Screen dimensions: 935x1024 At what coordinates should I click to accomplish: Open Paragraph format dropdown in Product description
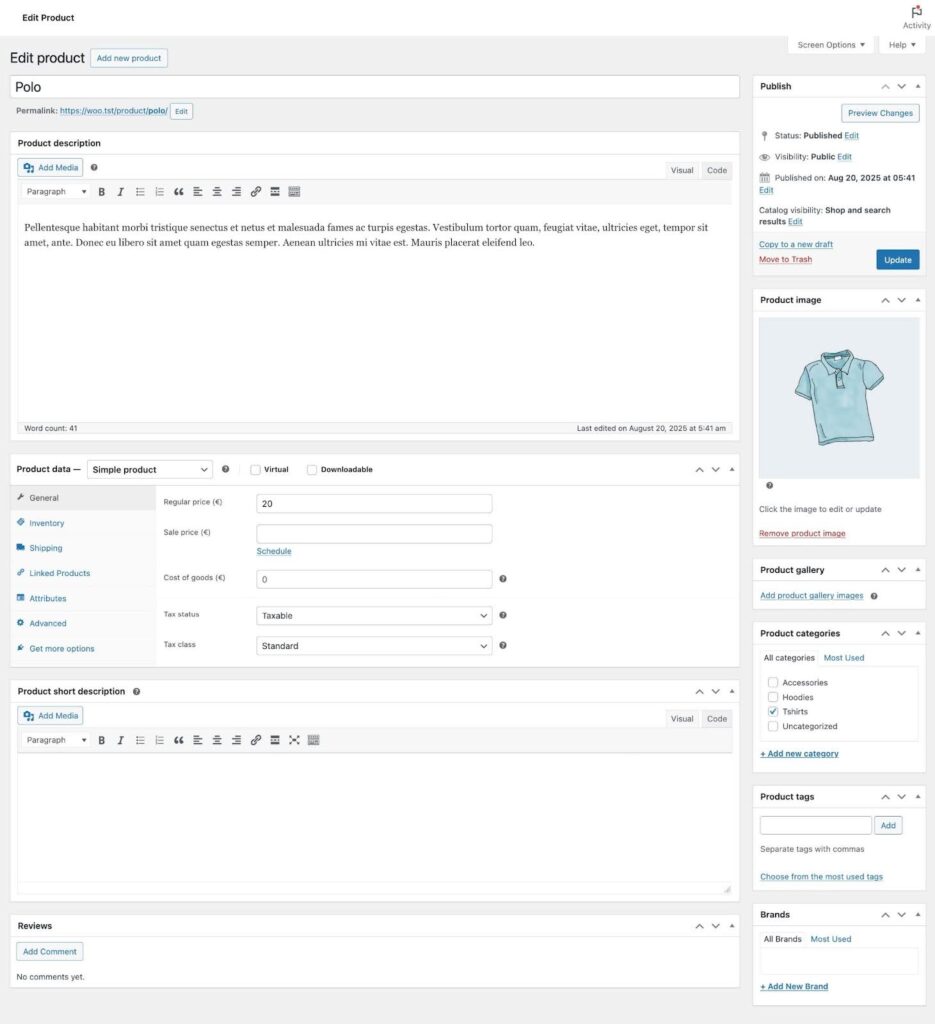(55, 191)
